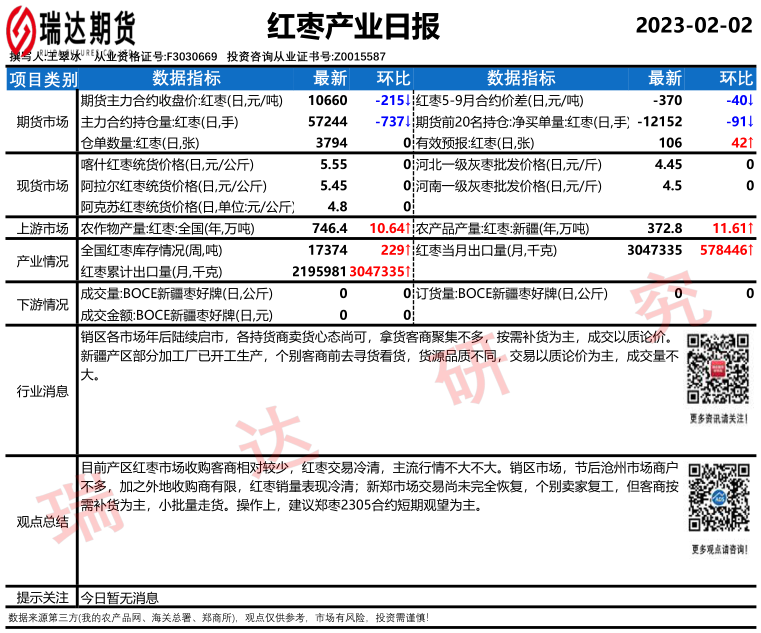Click the date 2023-02-02
This screenshot has height=633, width=761.
(693, 25)
